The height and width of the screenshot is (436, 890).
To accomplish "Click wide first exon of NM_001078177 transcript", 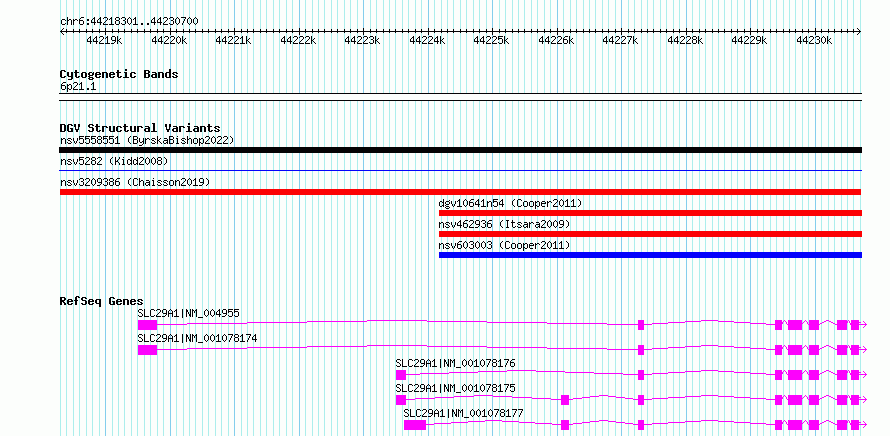I will (x=415, y=425).
